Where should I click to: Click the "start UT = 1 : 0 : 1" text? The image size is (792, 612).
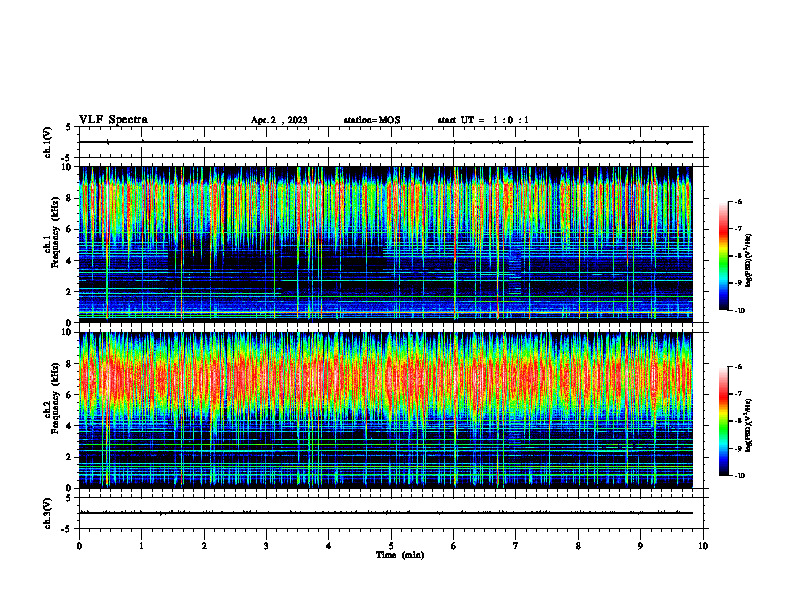(483, 120)
